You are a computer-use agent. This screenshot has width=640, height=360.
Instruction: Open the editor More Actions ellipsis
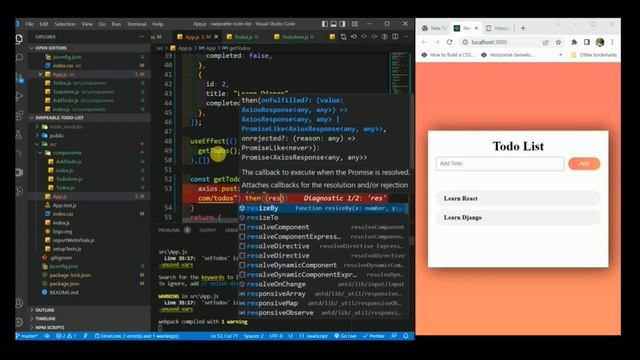[405, 37]
